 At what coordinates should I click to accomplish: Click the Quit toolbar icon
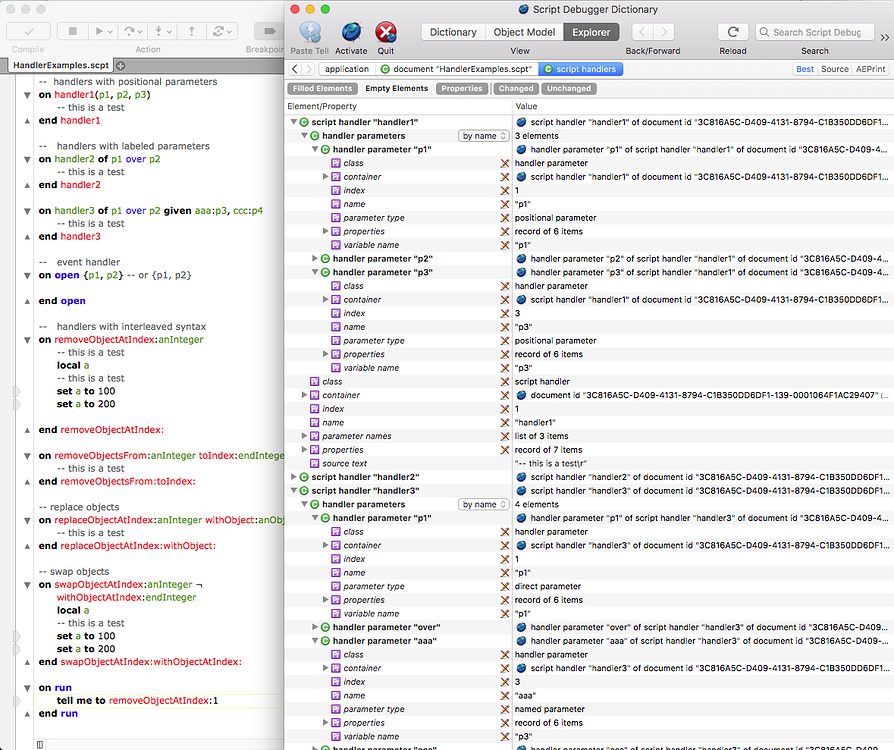click(386, 31)
